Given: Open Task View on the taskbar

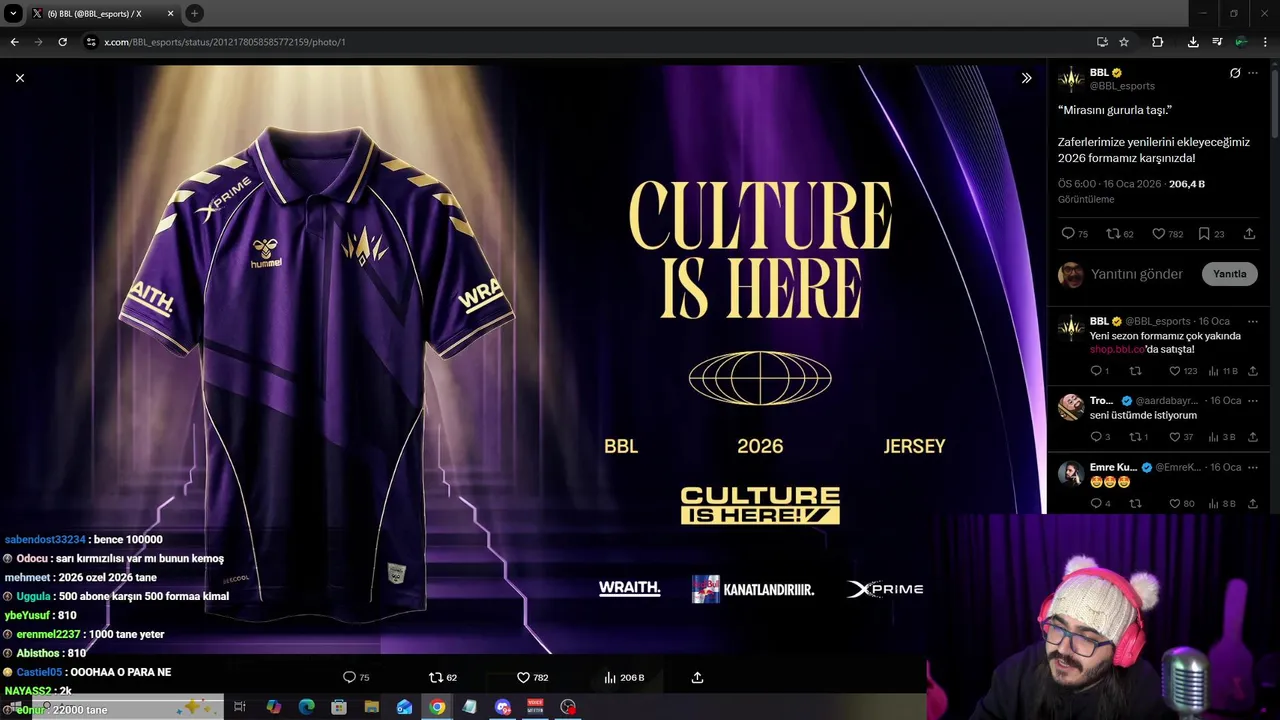Looking at the screenshot, I should [x=240, y=707].
